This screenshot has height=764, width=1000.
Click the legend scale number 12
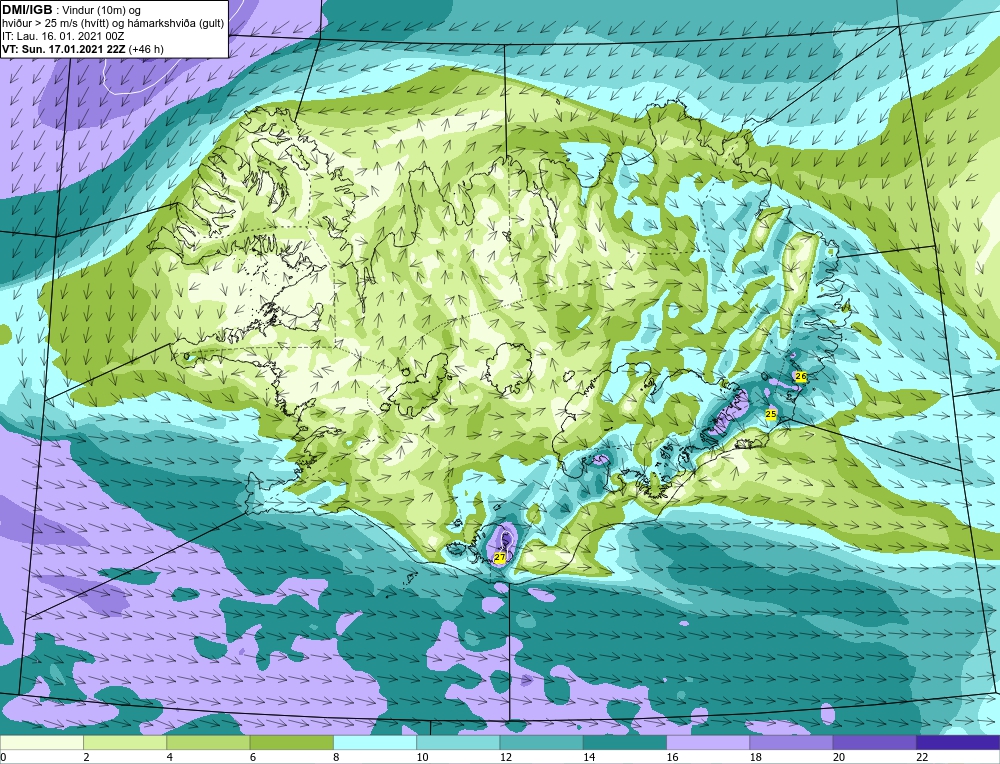[505, 757]
